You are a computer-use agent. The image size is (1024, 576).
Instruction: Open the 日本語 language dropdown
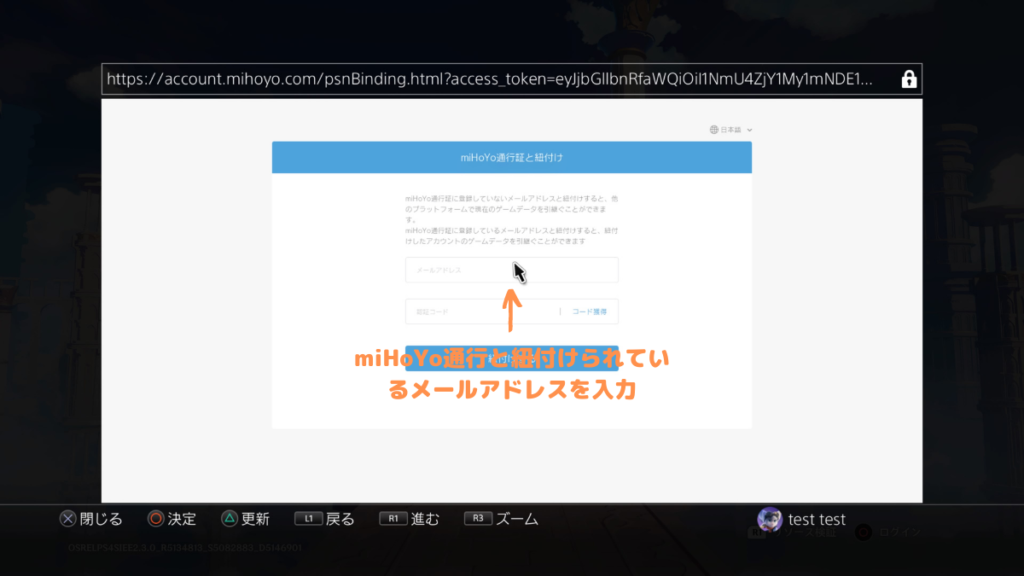tap(731, 130)
